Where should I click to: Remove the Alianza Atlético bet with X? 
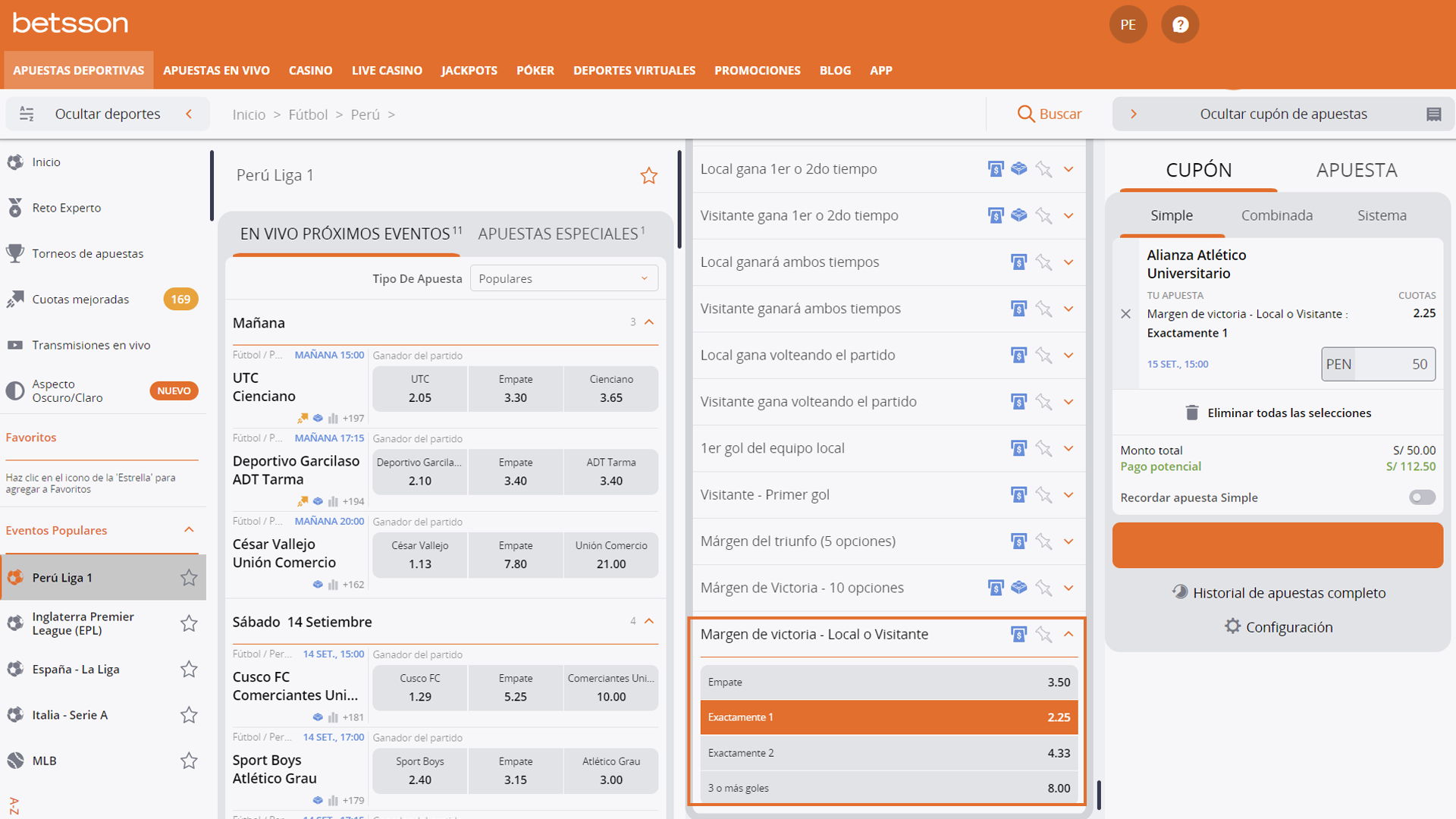click(x=1125, y=314)
